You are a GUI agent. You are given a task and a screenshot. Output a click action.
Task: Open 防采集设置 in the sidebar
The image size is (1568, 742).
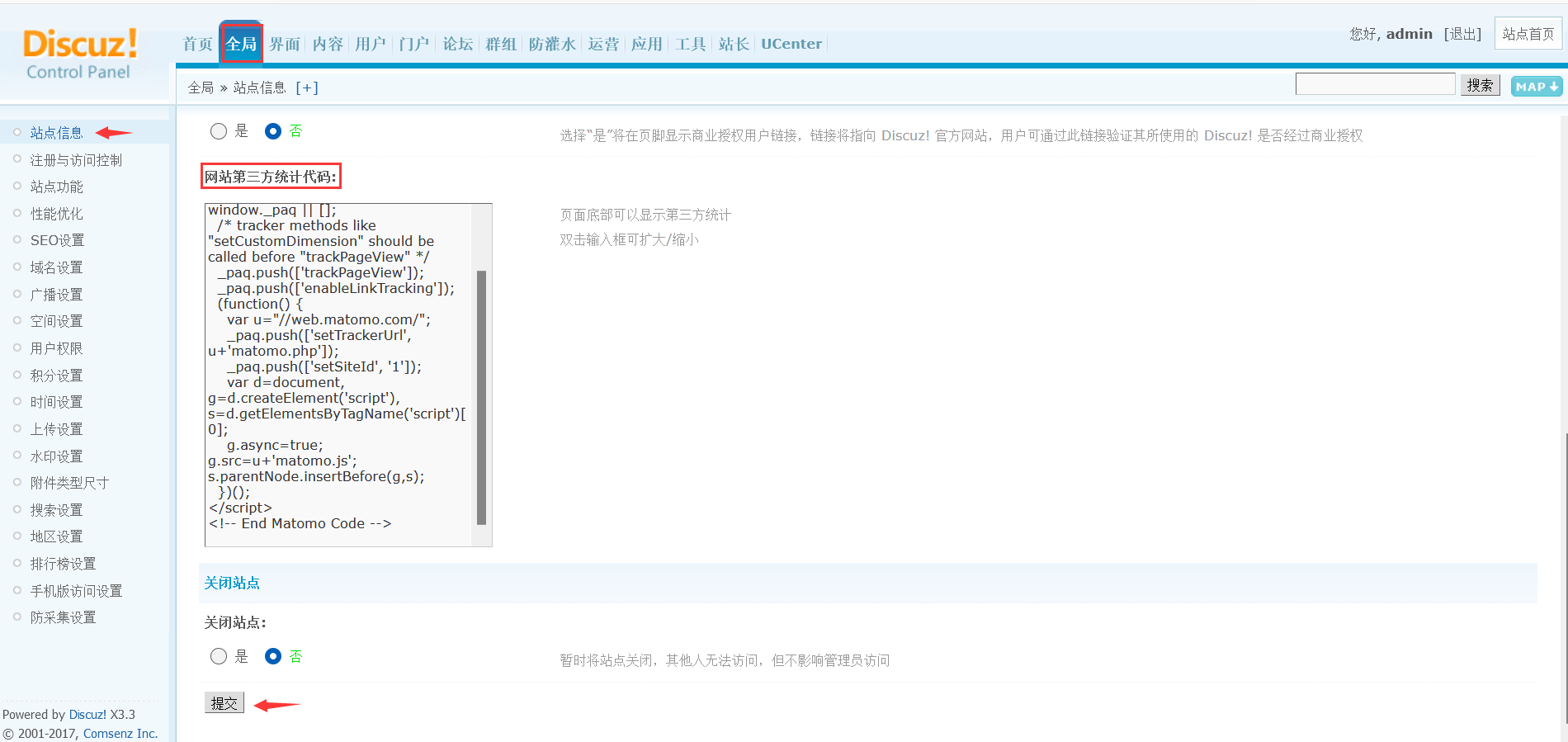coord(64,617)
